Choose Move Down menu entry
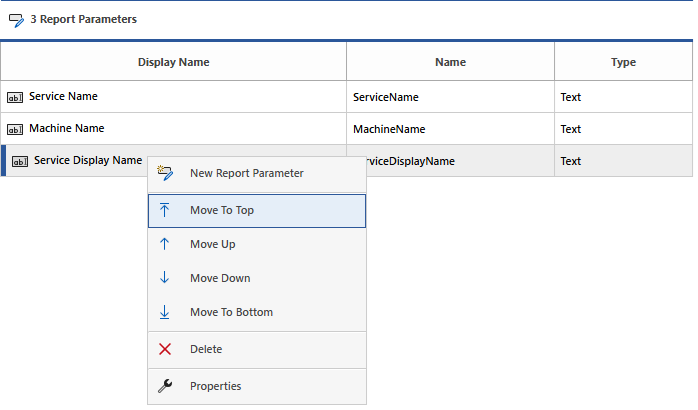The height and width of the screenshot is (410, 698). point(220,278)
